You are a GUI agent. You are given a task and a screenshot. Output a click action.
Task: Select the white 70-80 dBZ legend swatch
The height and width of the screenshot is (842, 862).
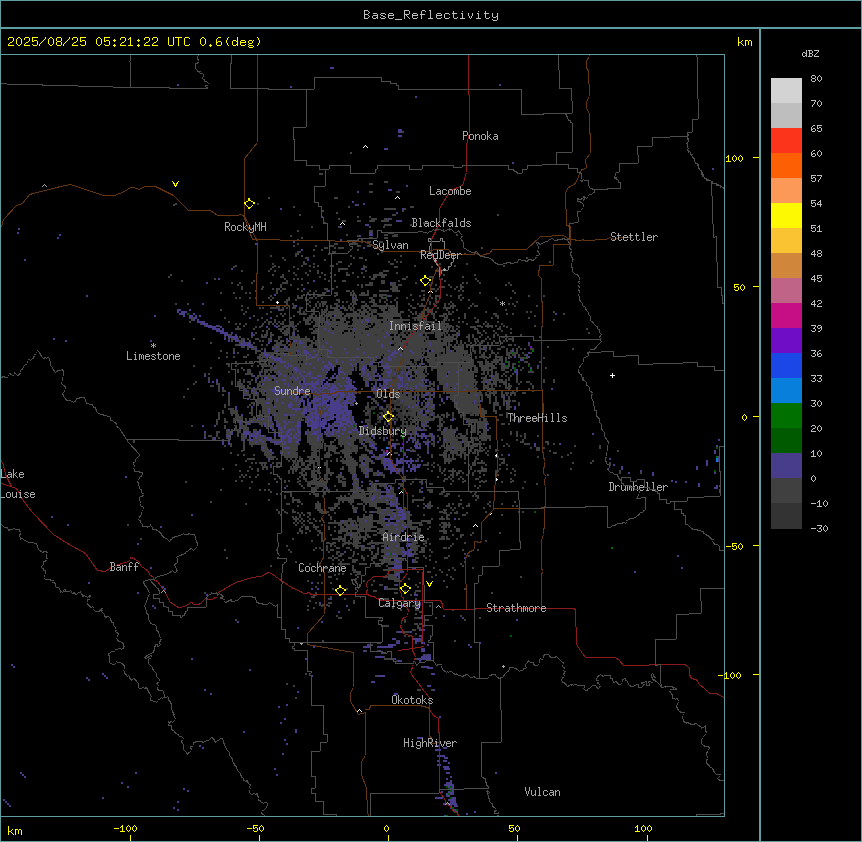(x=786, y=91)
